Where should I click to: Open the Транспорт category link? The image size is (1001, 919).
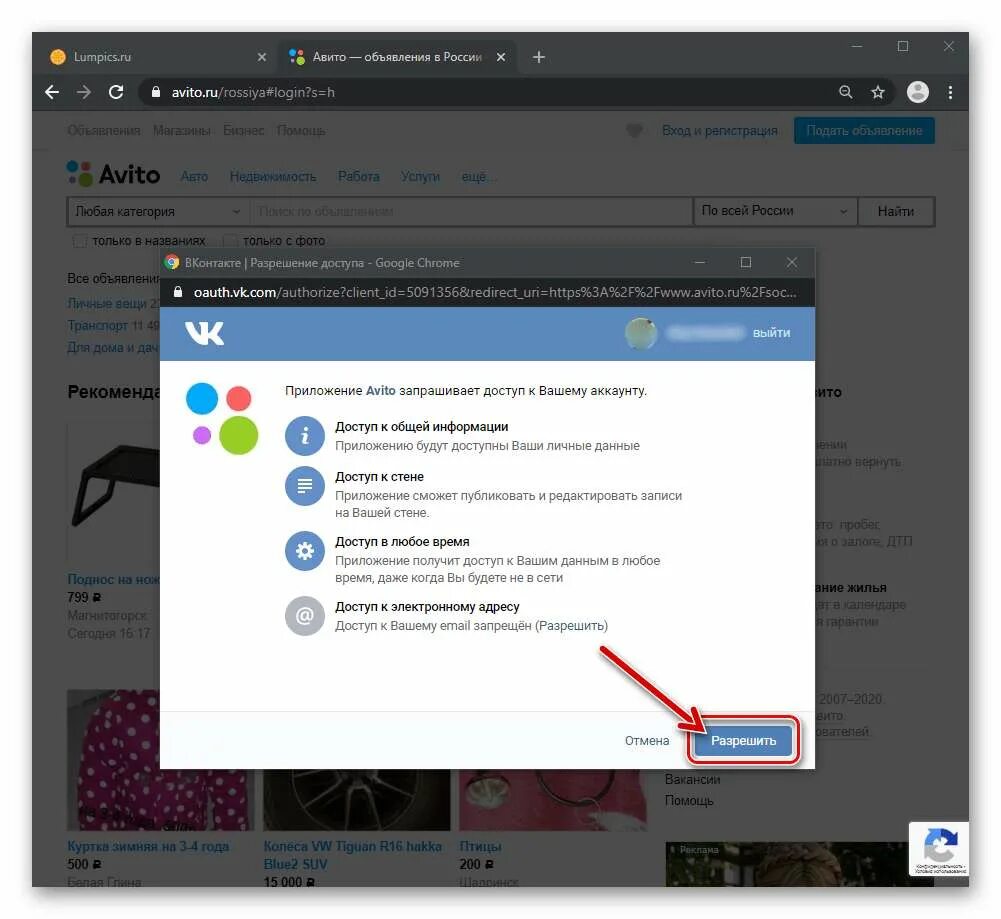[x=98, y=325]
